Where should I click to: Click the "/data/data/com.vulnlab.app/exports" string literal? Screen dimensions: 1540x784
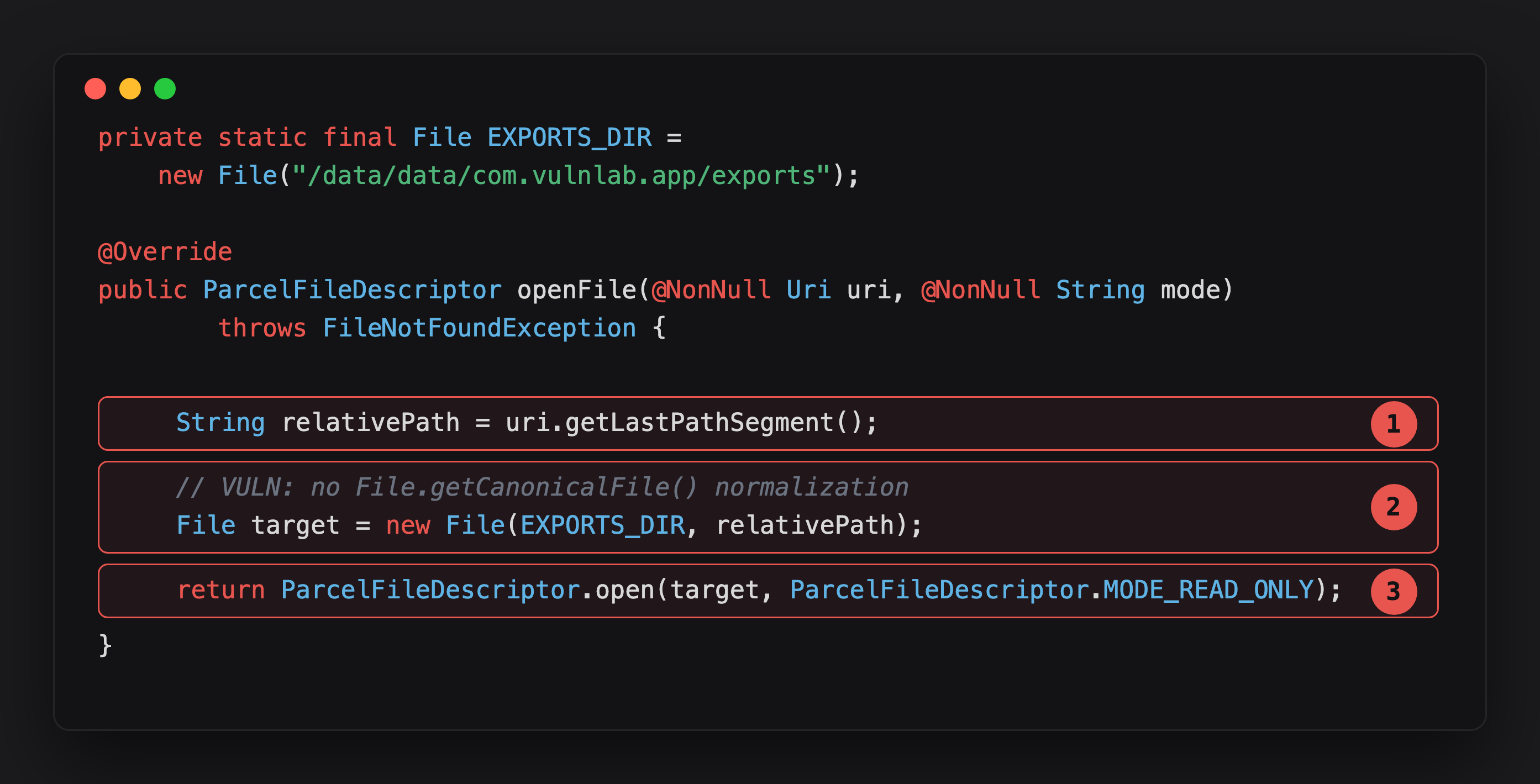pyautogui.click(x=561, y=176)
